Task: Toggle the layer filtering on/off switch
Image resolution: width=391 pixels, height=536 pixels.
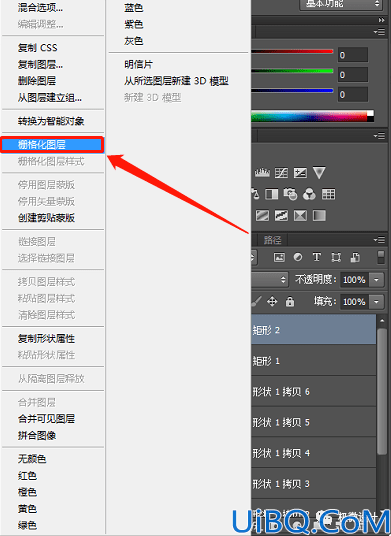Action: [x=381, y=257]
